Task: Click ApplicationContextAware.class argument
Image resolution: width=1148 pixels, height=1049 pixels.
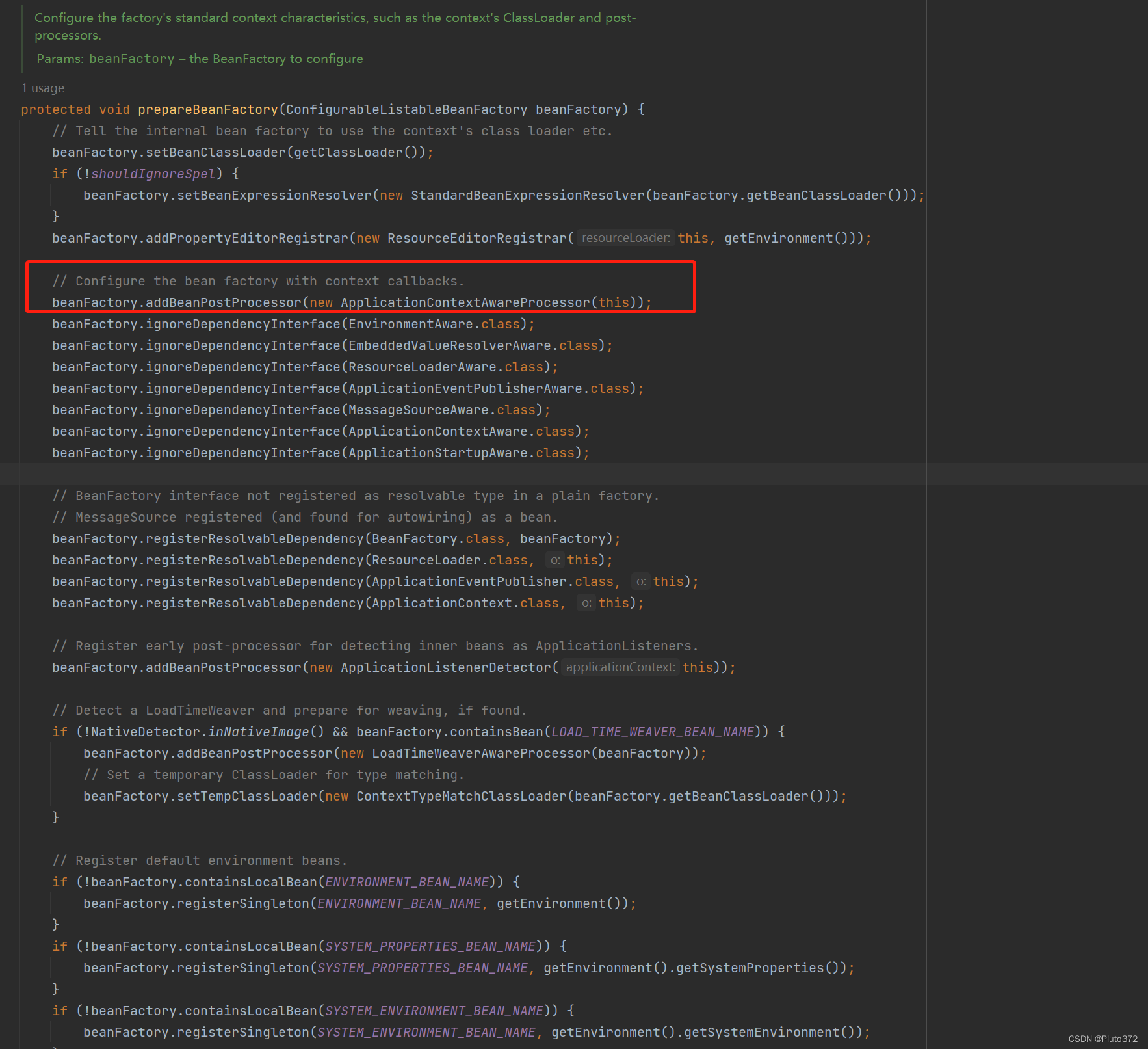Action: click(x=462, y=431)
